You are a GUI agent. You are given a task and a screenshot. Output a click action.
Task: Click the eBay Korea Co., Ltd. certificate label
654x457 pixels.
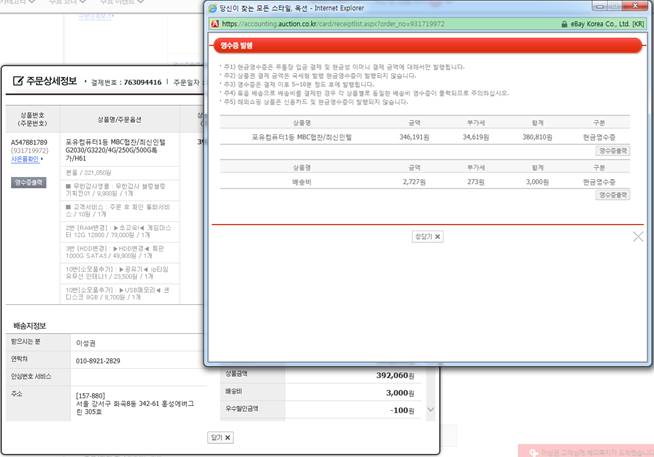(607, 24)
